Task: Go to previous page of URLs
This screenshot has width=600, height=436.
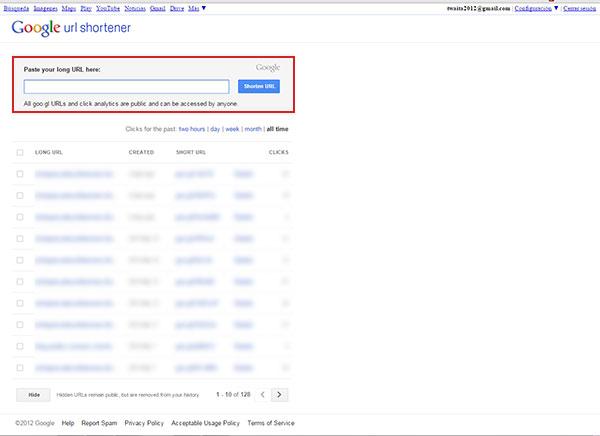Action: (263, 394)
